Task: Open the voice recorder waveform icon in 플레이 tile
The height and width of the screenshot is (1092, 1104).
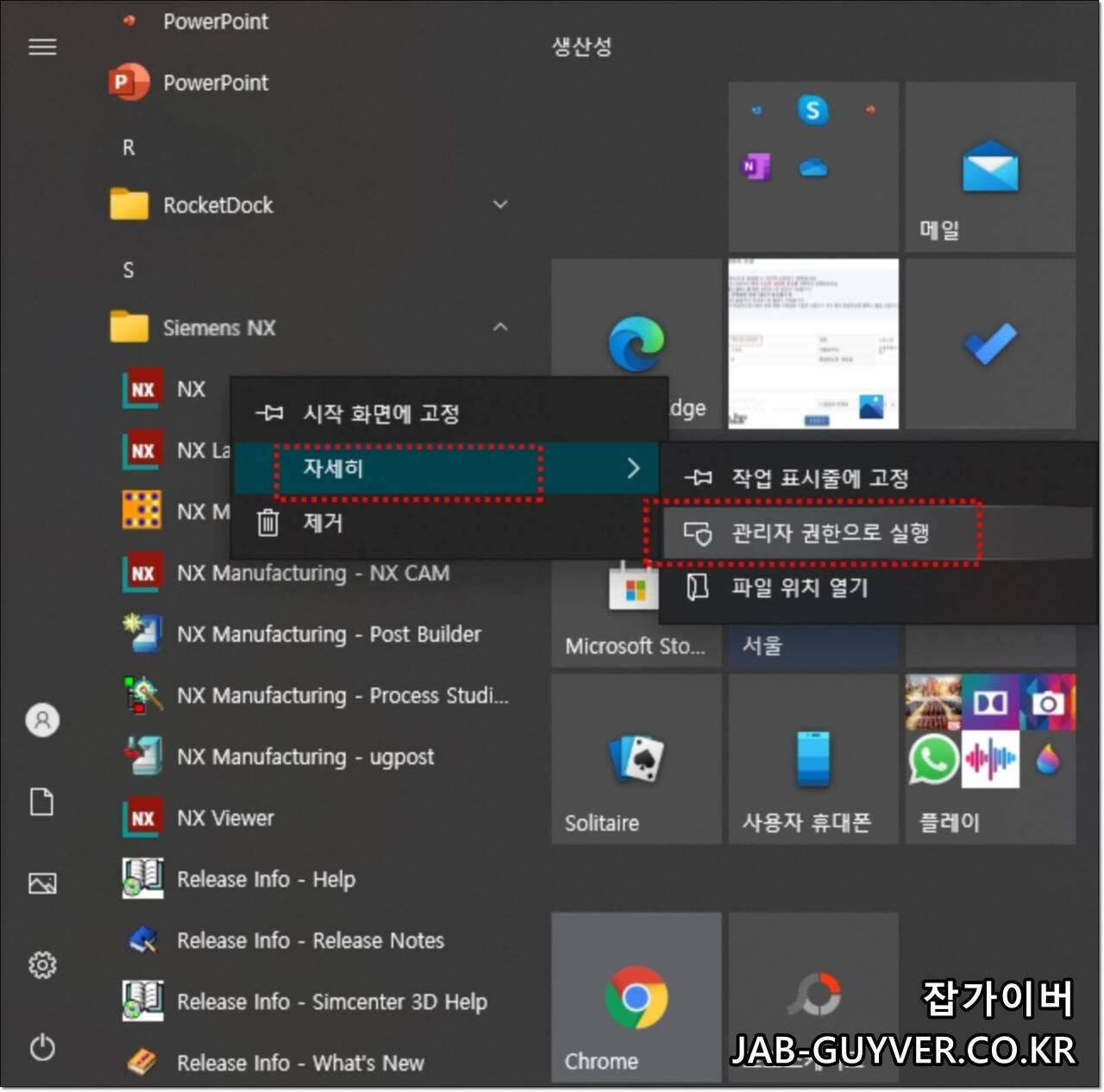Action: pyautogui.click(x=990, y=759)
